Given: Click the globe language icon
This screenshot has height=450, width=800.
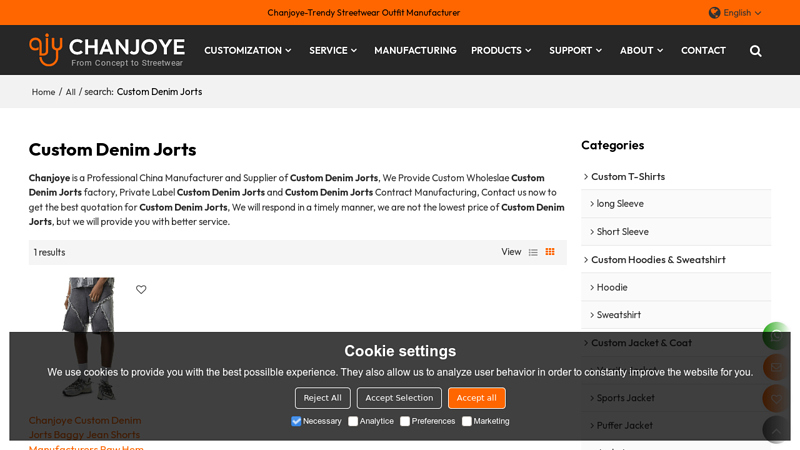Looking at the screenshot, I should click(714, 13).
